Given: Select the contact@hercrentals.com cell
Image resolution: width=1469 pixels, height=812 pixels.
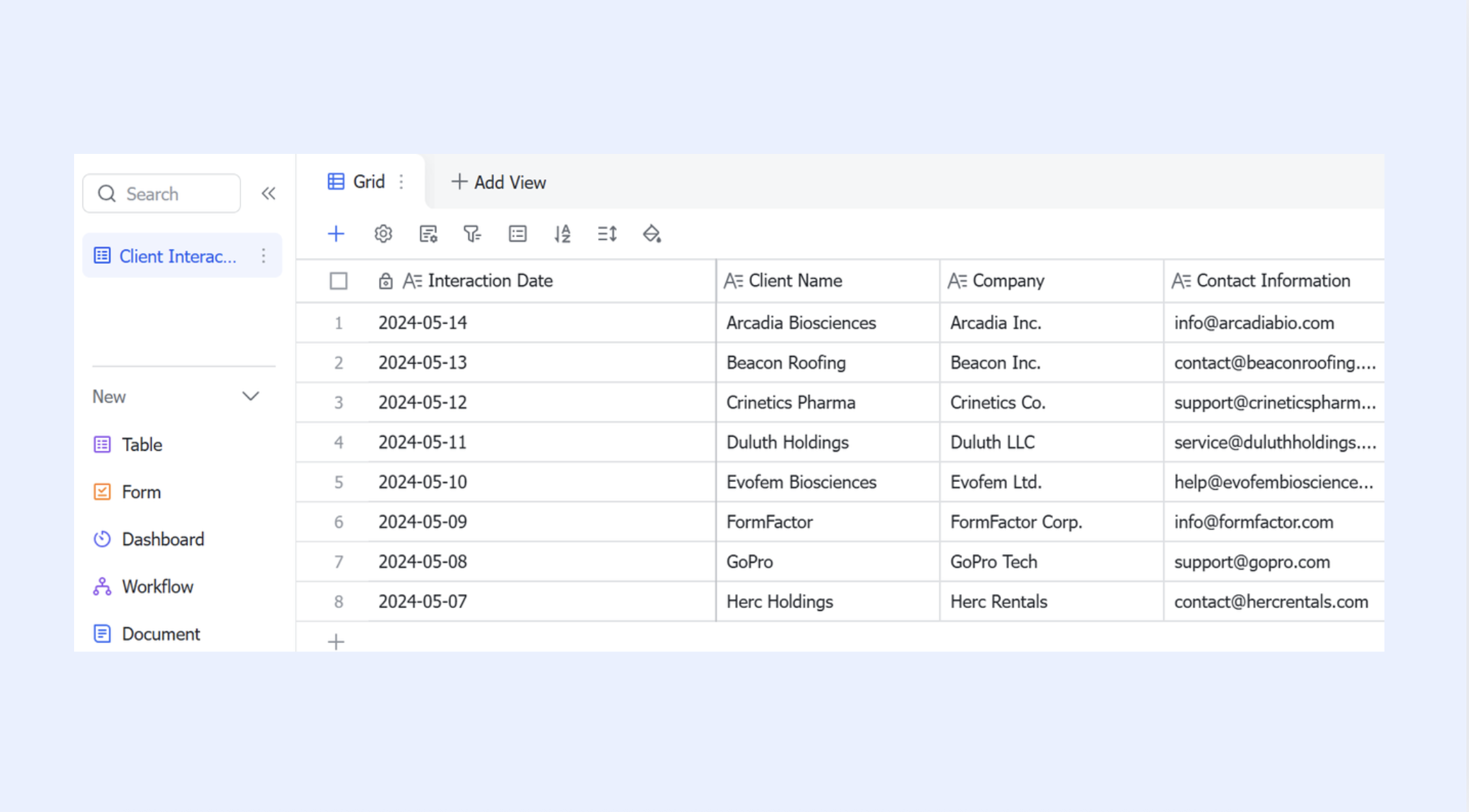Looking at the screenshot, I should 1275,602.
